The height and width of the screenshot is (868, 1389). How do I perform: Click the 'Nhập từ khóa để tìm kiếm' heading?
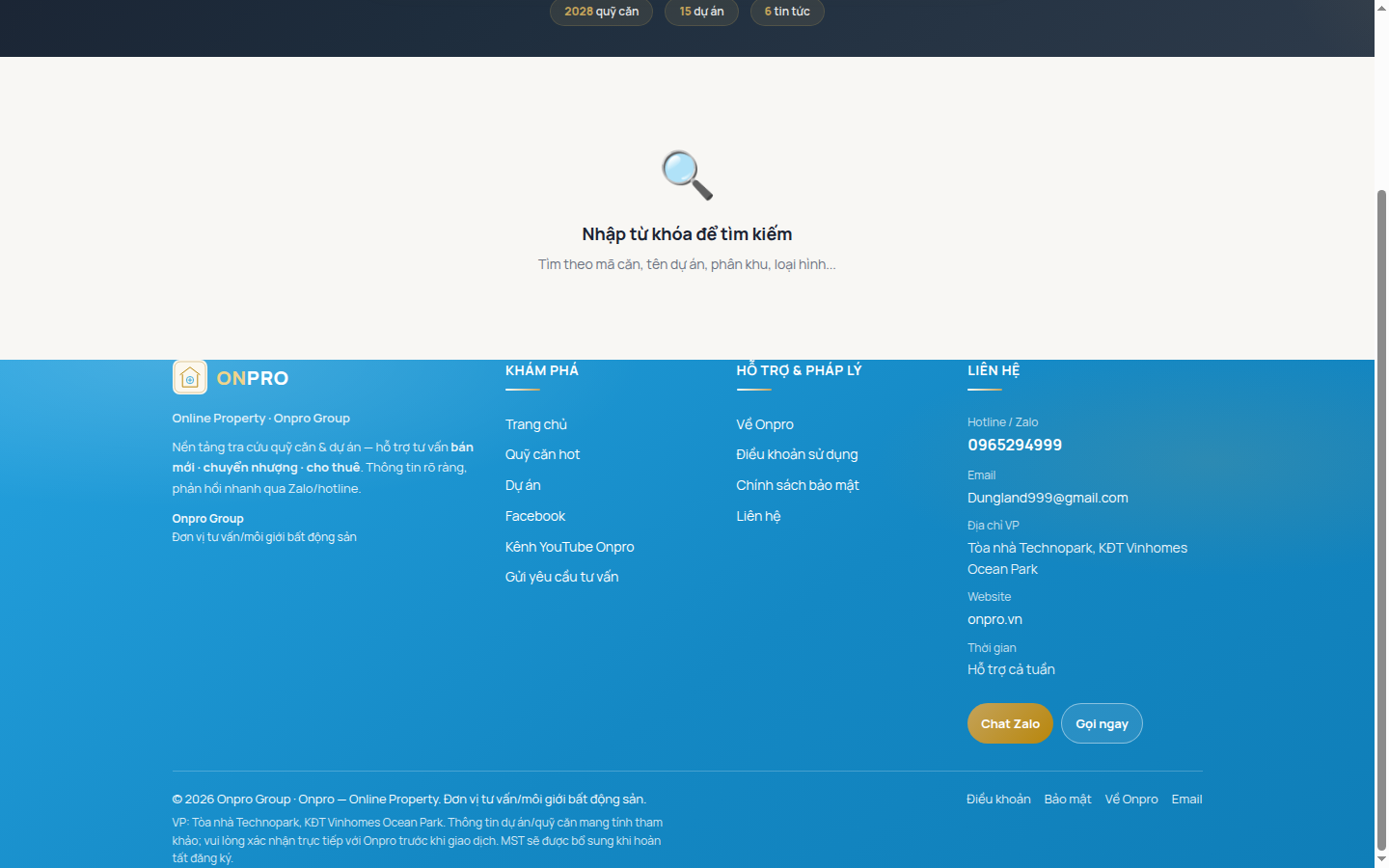point(687,234)
